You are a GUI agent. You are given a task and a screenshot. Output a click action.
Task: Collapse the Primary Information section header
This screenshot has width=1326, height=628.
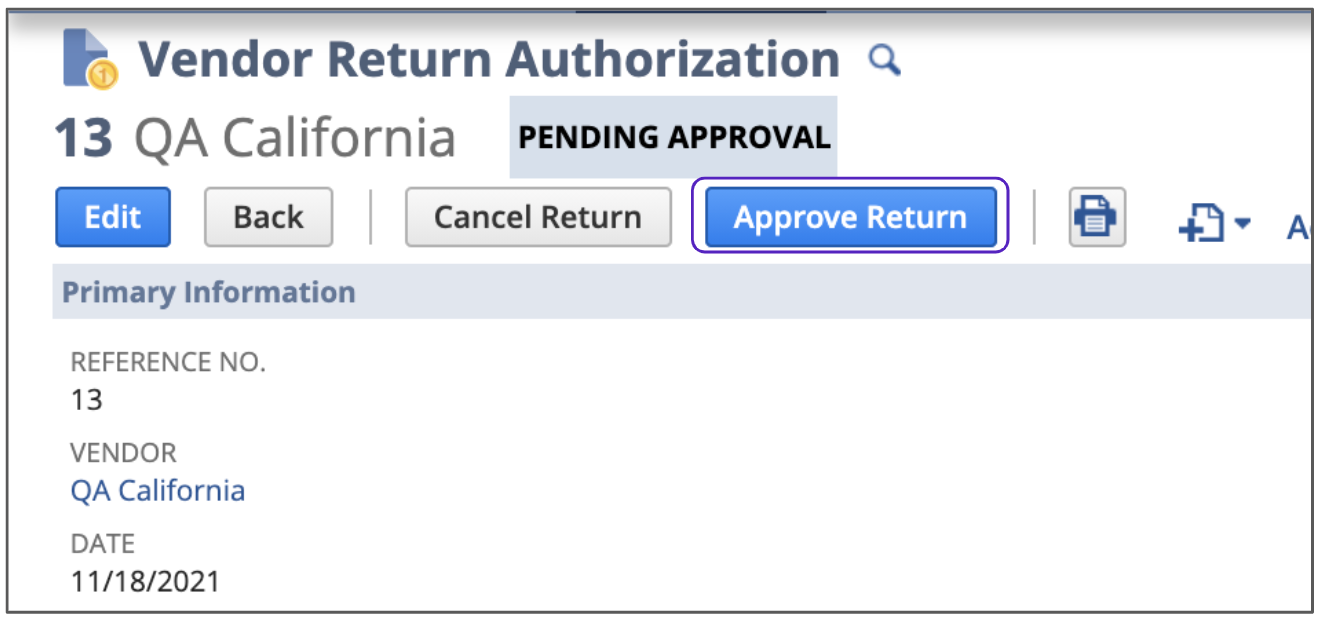click(x=209, y=292)
